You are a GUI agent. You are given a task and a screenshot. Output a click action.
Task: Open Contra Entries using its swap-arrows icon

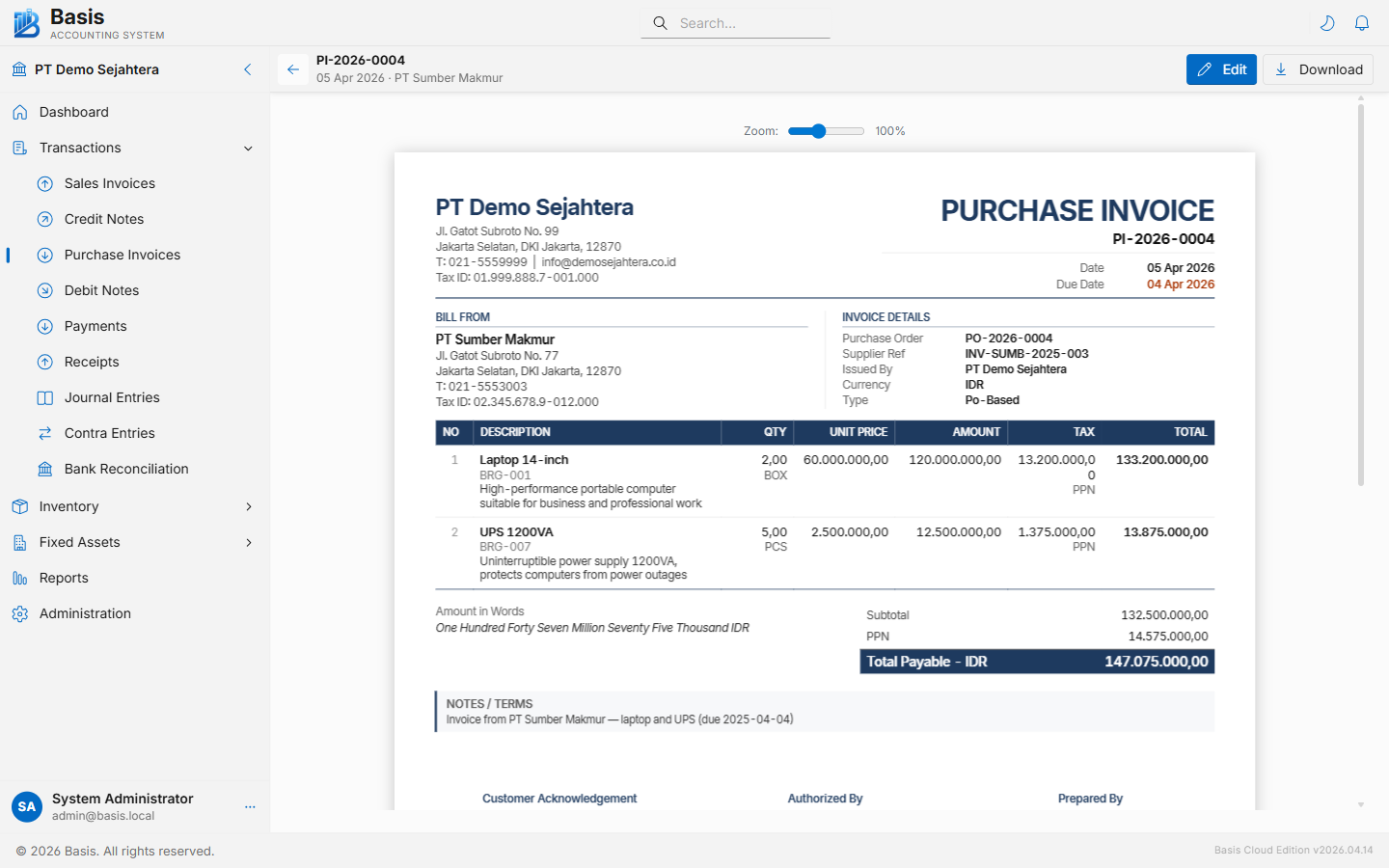tap(44, 433)
